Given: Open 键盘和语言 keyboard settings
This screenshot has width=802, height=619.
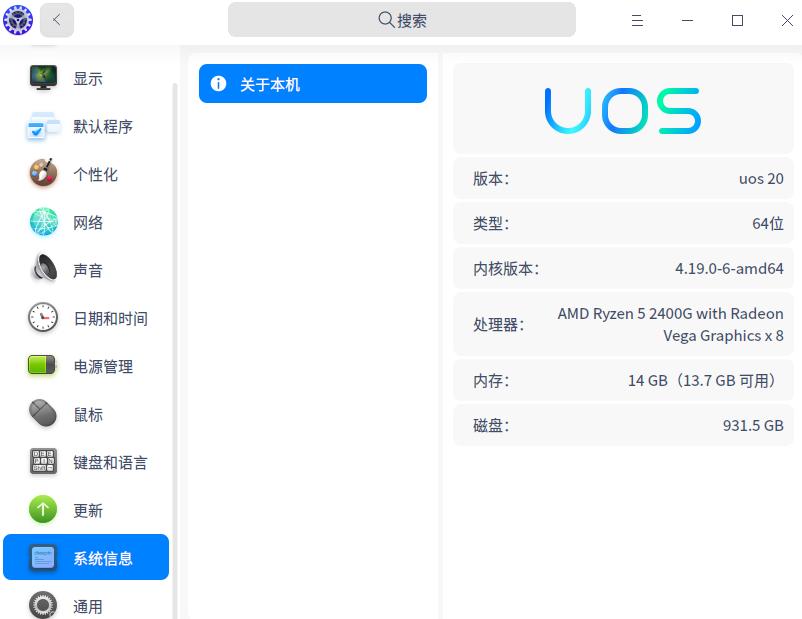Looking at the screenshot, I should click(43, 462).
